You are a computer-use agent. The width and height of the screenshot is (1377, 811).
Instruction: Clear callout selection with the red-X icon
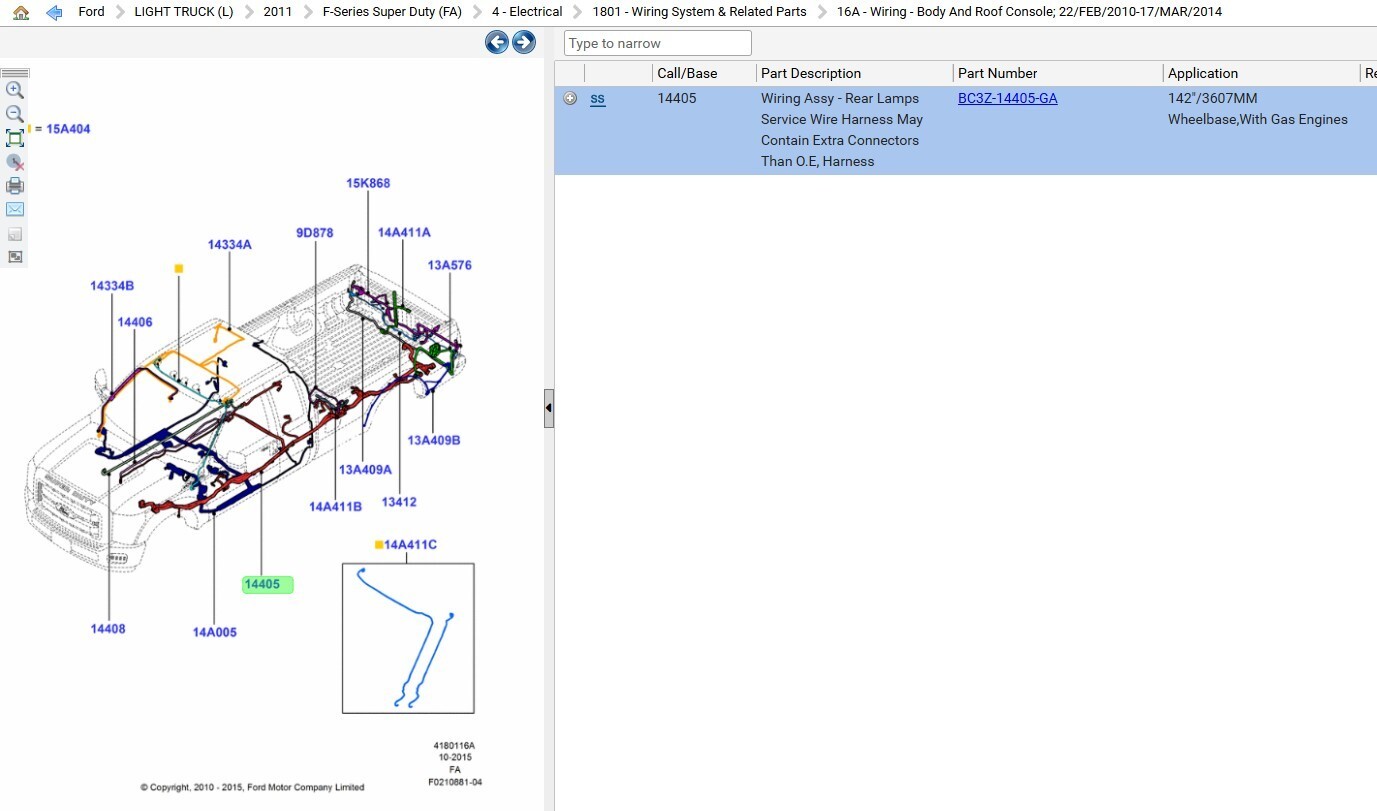[15, 162]
